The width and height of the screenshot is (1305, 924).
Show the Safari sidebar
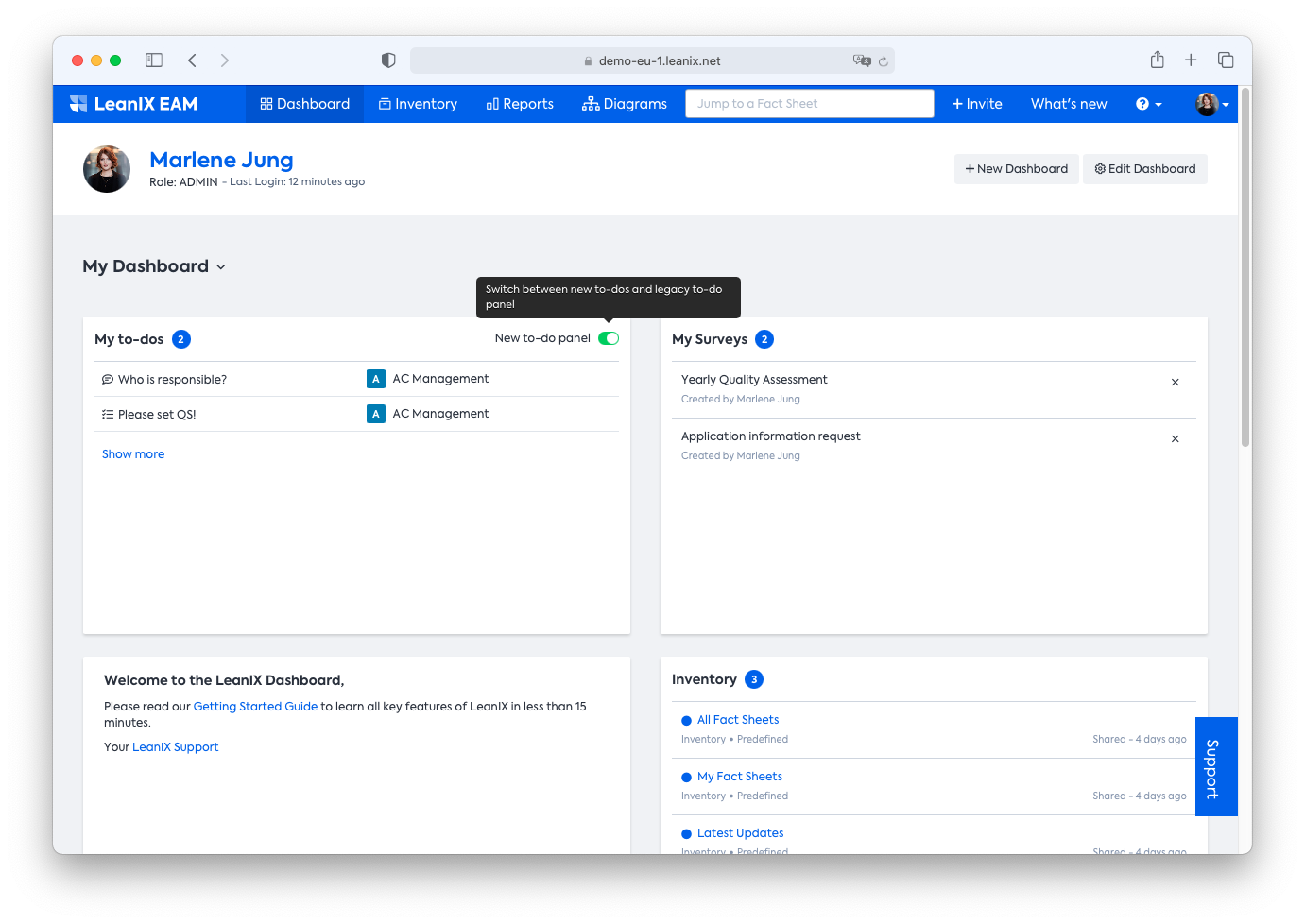pos(154,60)
